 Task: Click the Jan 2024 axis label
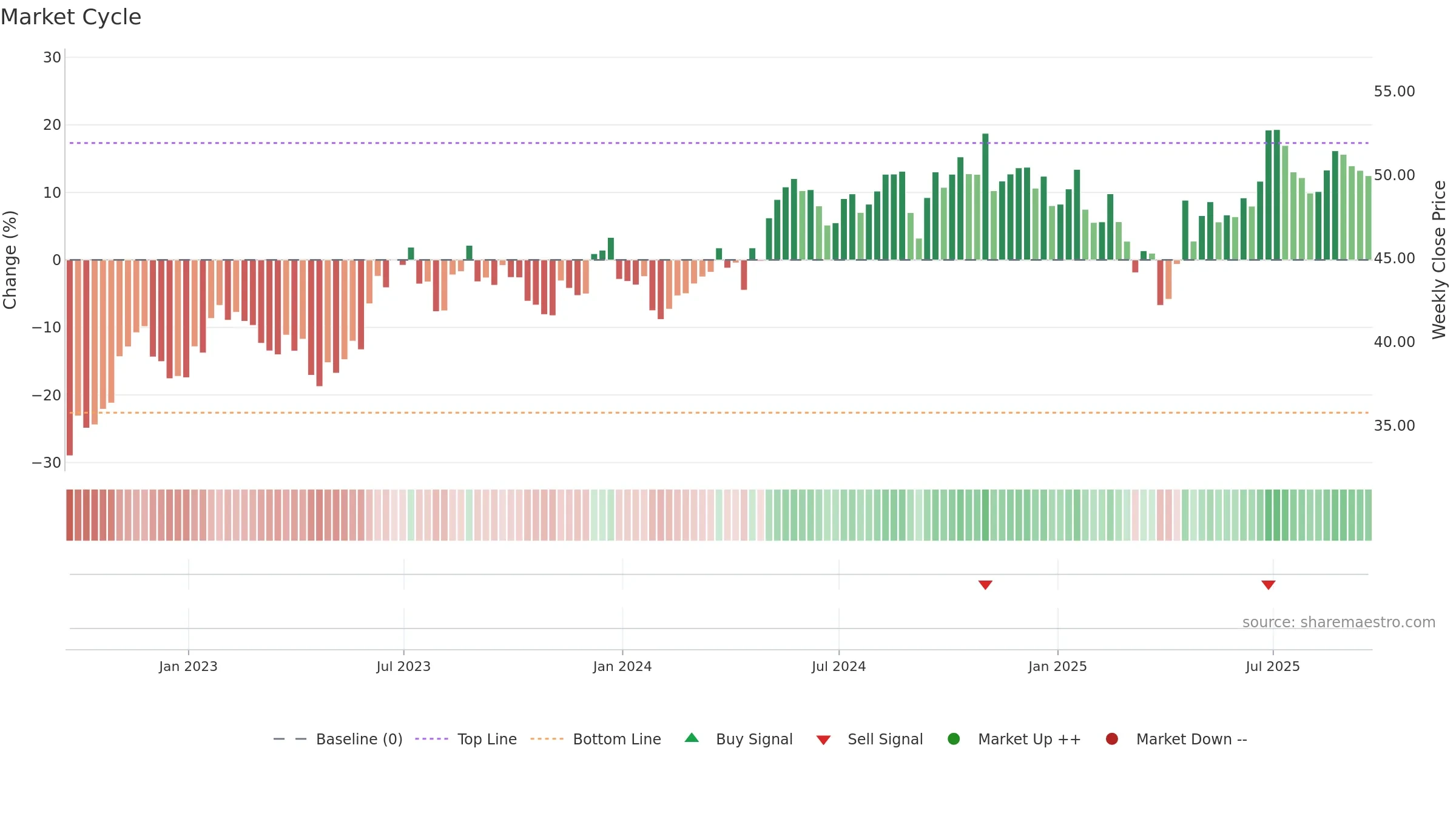(x=622, y=667)
